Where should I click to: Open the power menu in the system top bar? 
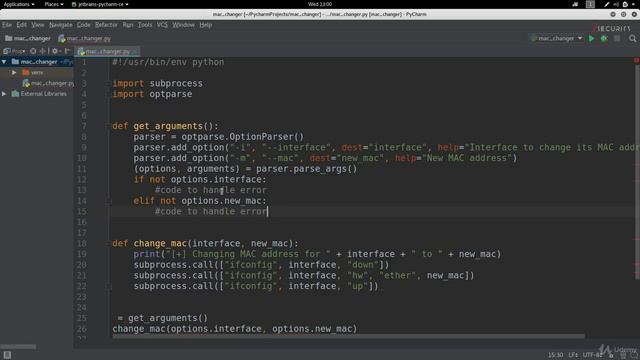pyautogui.click(x=628, y=4)
